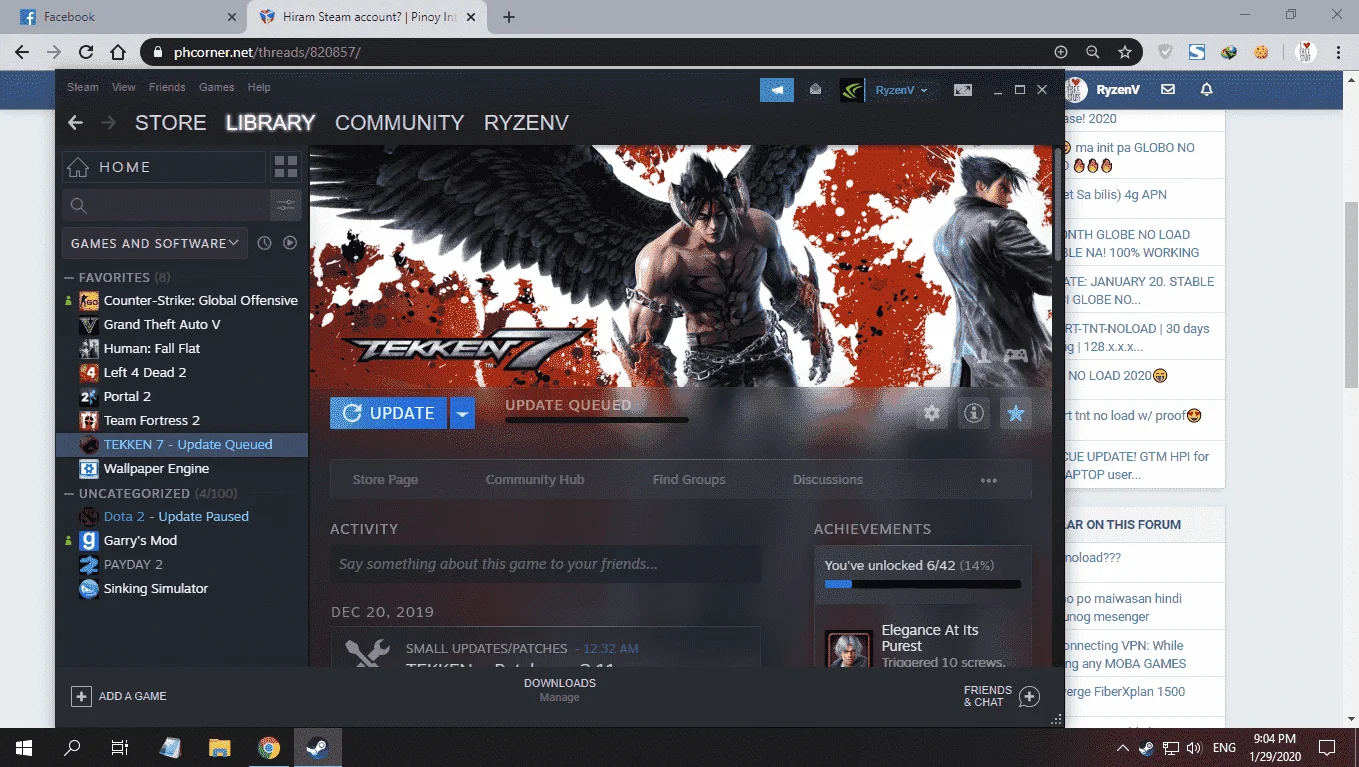Image resolution: width=1359 pixels, height=767 pixels.
Task: Open the Steam inbox envelope icon
Action: 815,90
